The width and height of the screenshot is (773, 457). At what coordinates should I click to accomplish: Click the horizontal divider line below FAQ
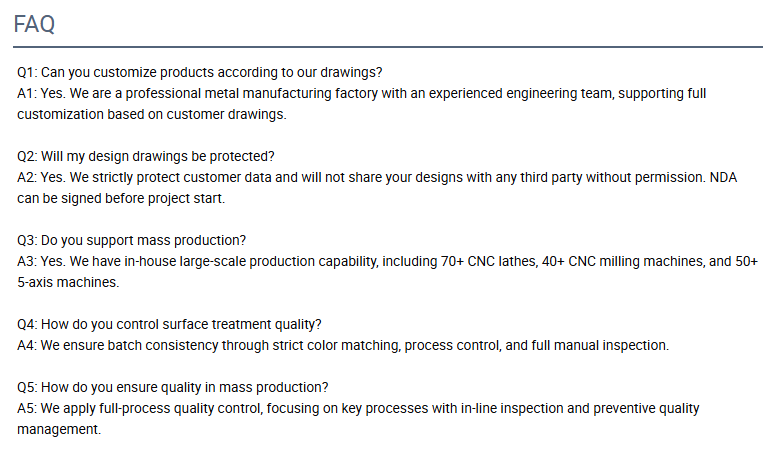(387, 47)
